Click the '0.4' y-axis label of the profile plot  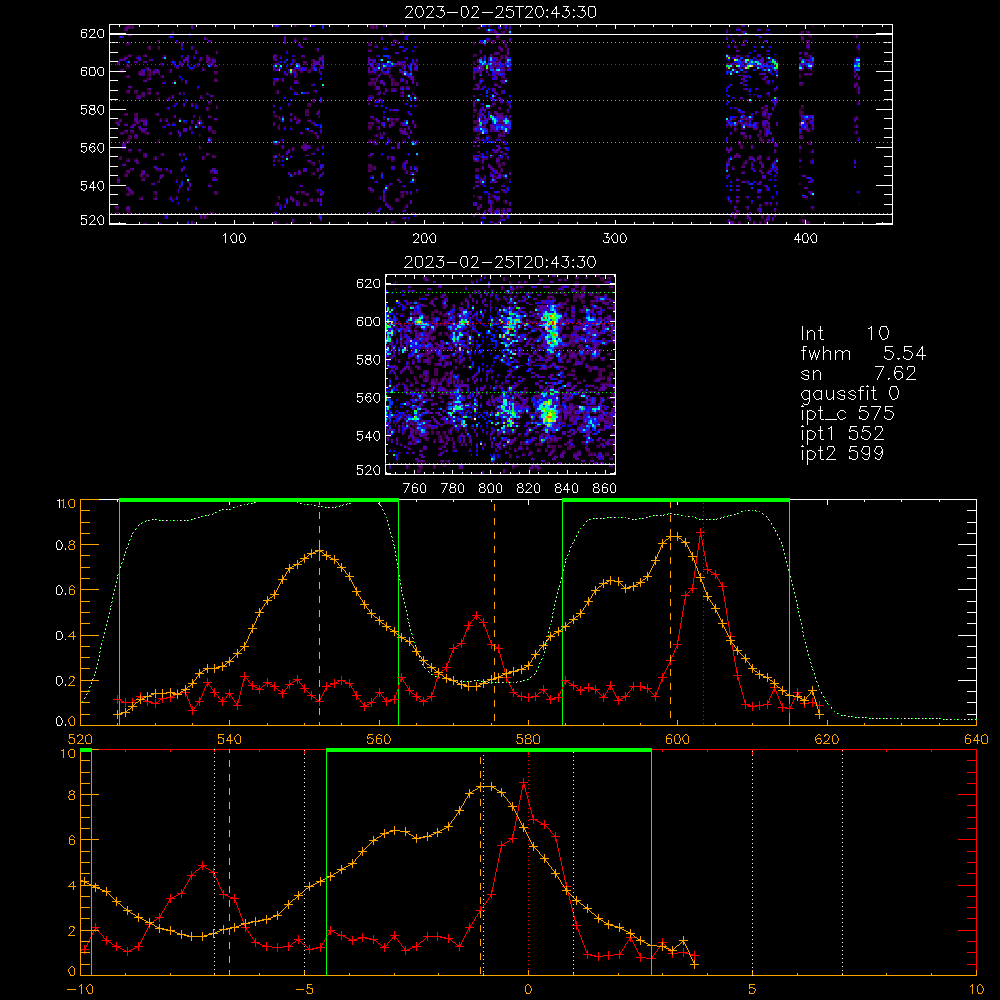(x=65, y=636)
